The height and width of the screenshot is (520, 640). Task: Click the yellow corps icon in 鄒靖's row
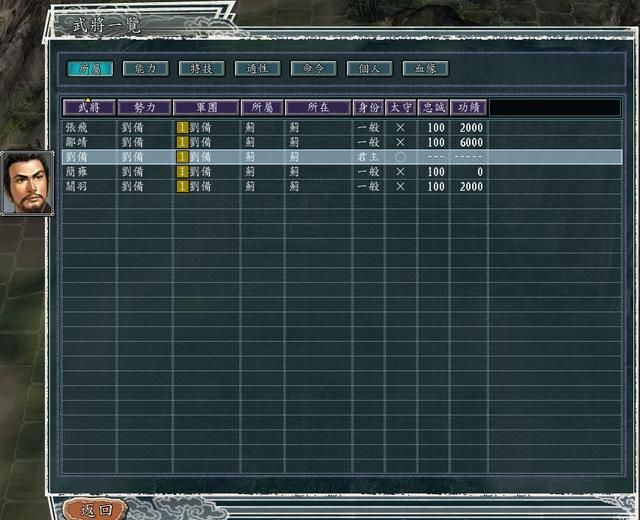182,143
